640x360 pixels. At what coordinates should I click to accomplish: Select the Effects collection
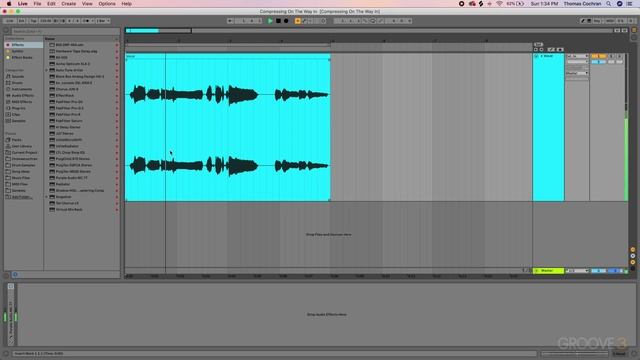(x=23, y=45)
